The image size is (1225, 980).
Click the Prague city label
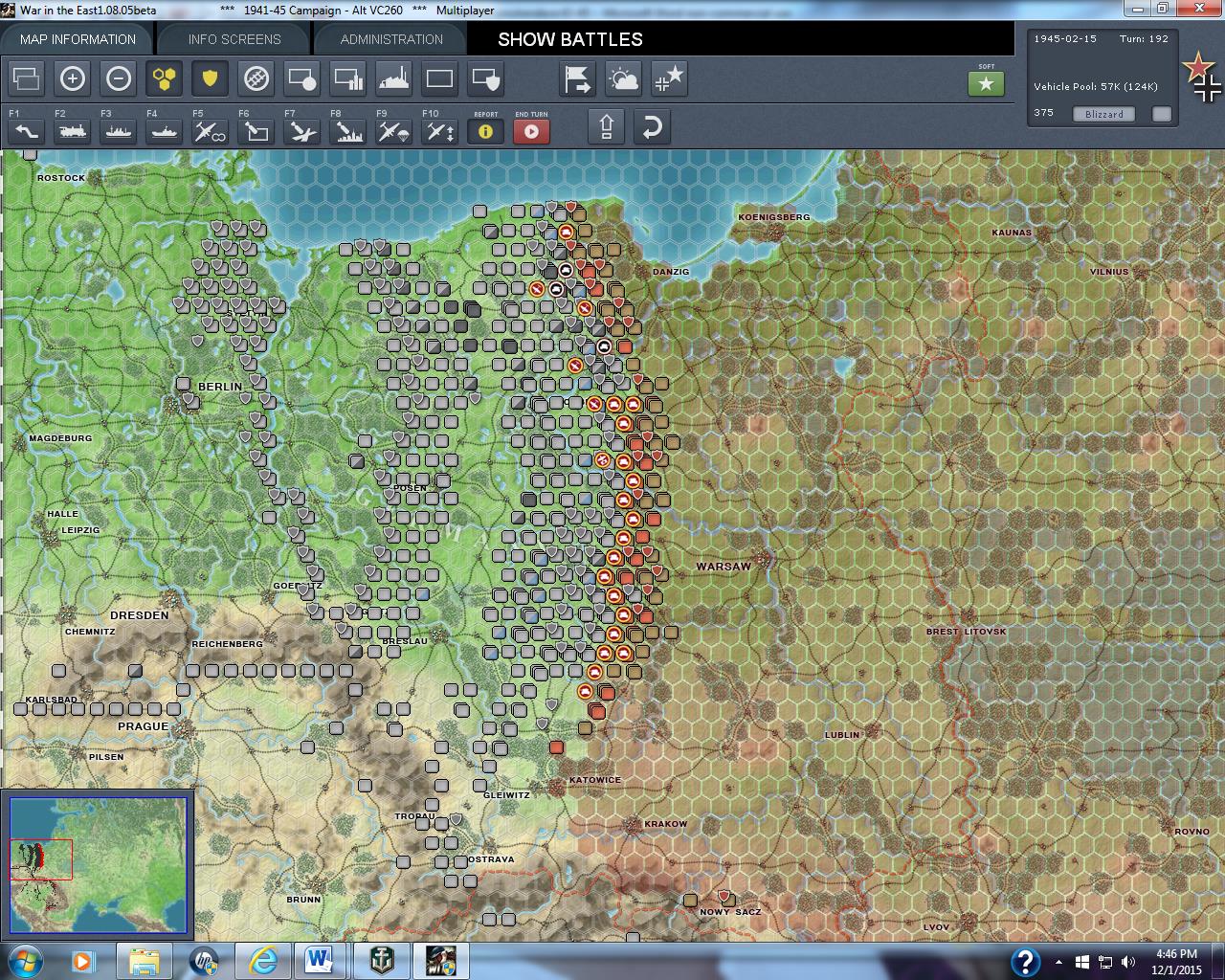click(143, 726)
